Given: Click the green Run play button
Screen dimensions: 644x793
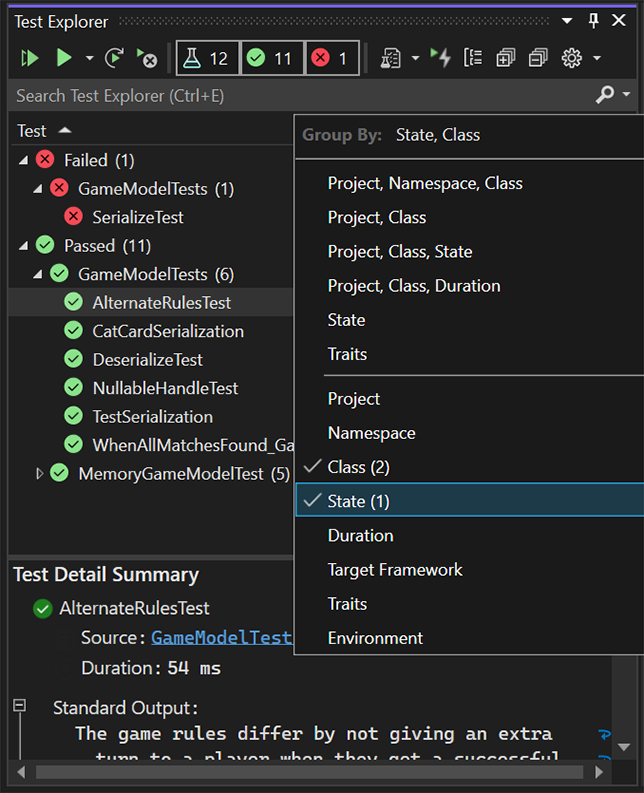Looking at the screenshot, I should 64,58.
